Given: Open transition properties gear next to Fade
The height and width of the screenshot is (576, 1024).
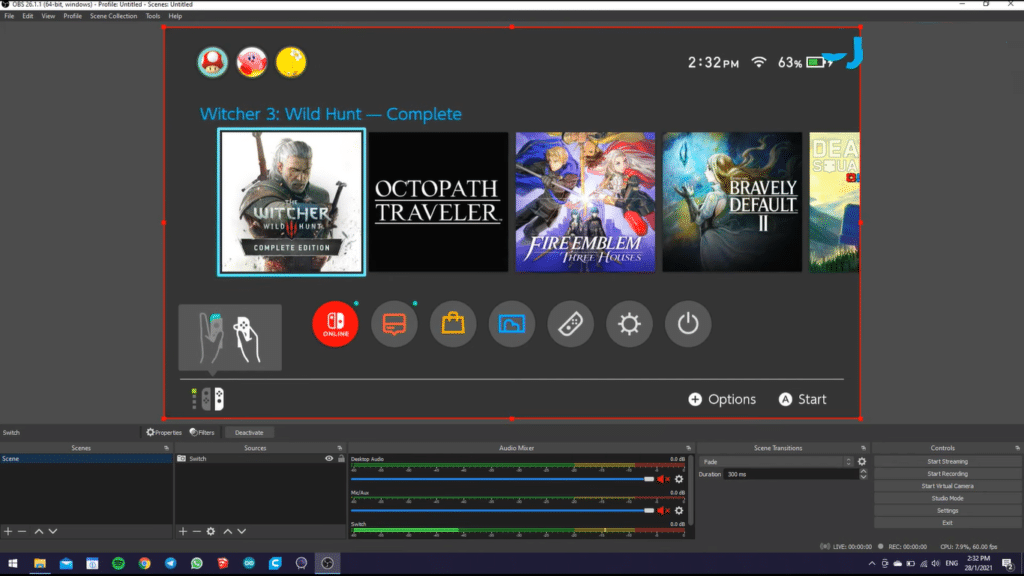Looking at the screenshot, I should point(862,462).
